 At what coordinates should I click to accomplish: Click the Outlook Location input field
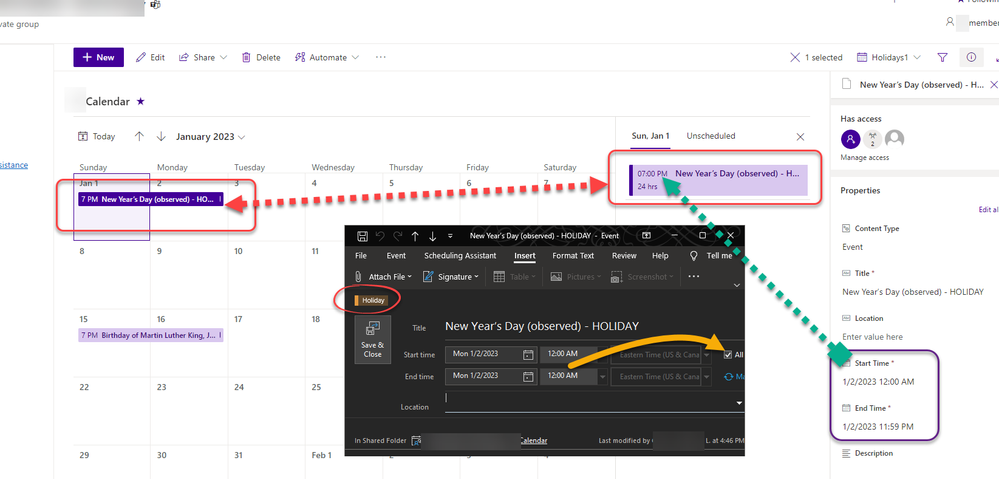click(x=589, y=402)
